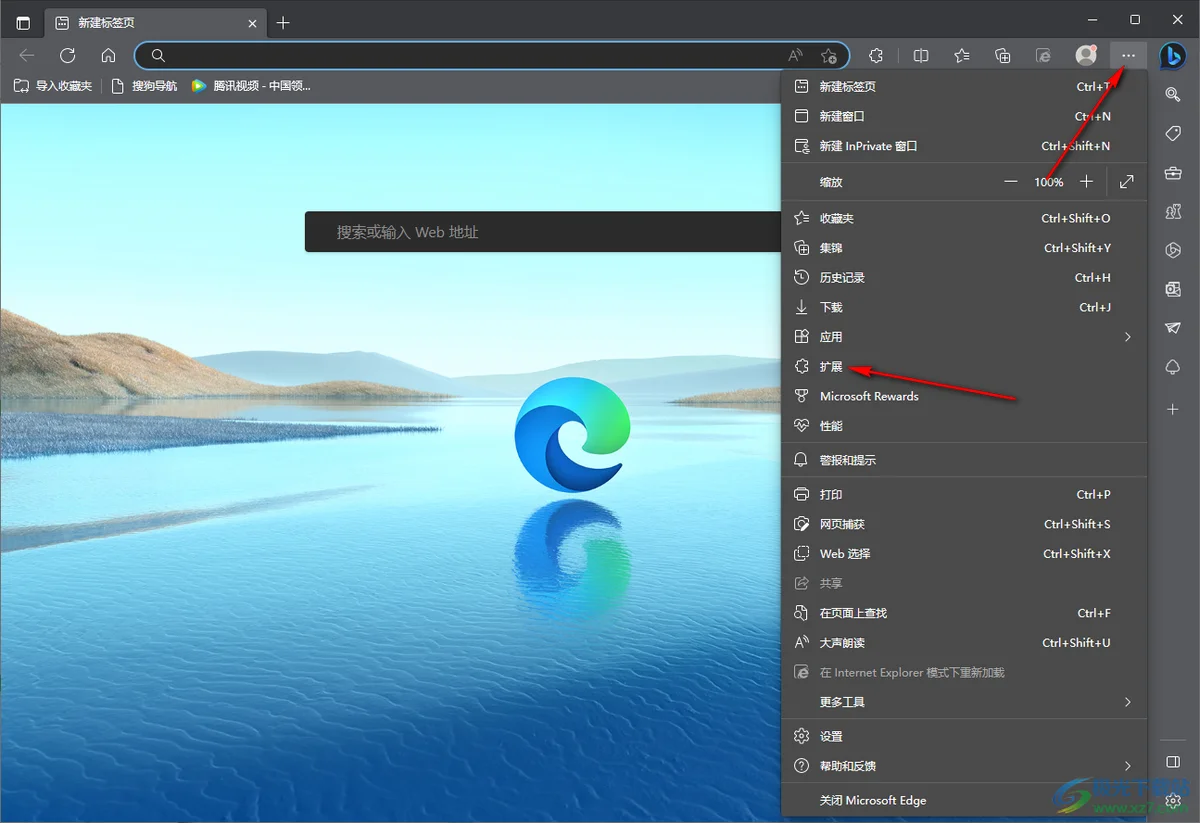Image resolution: width=1200 pixels, height=823 pixels.
Task: Open the sidebar Outlook icon
Action: [1173, 289]
